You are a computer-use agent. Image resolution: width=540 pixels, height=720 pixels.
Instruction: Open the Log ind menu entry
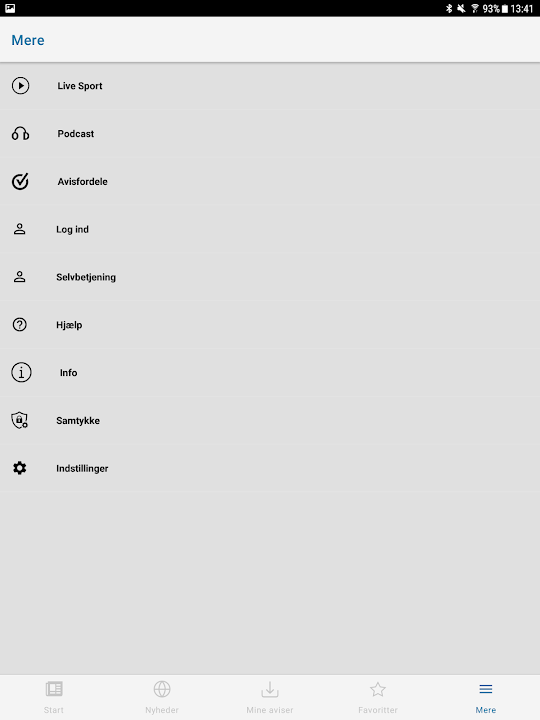(x=270, y=229)
